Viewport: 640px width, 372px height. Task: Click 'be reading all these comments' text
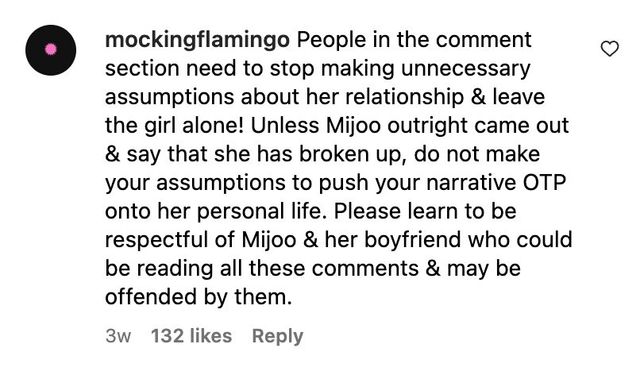pos(262,268)
